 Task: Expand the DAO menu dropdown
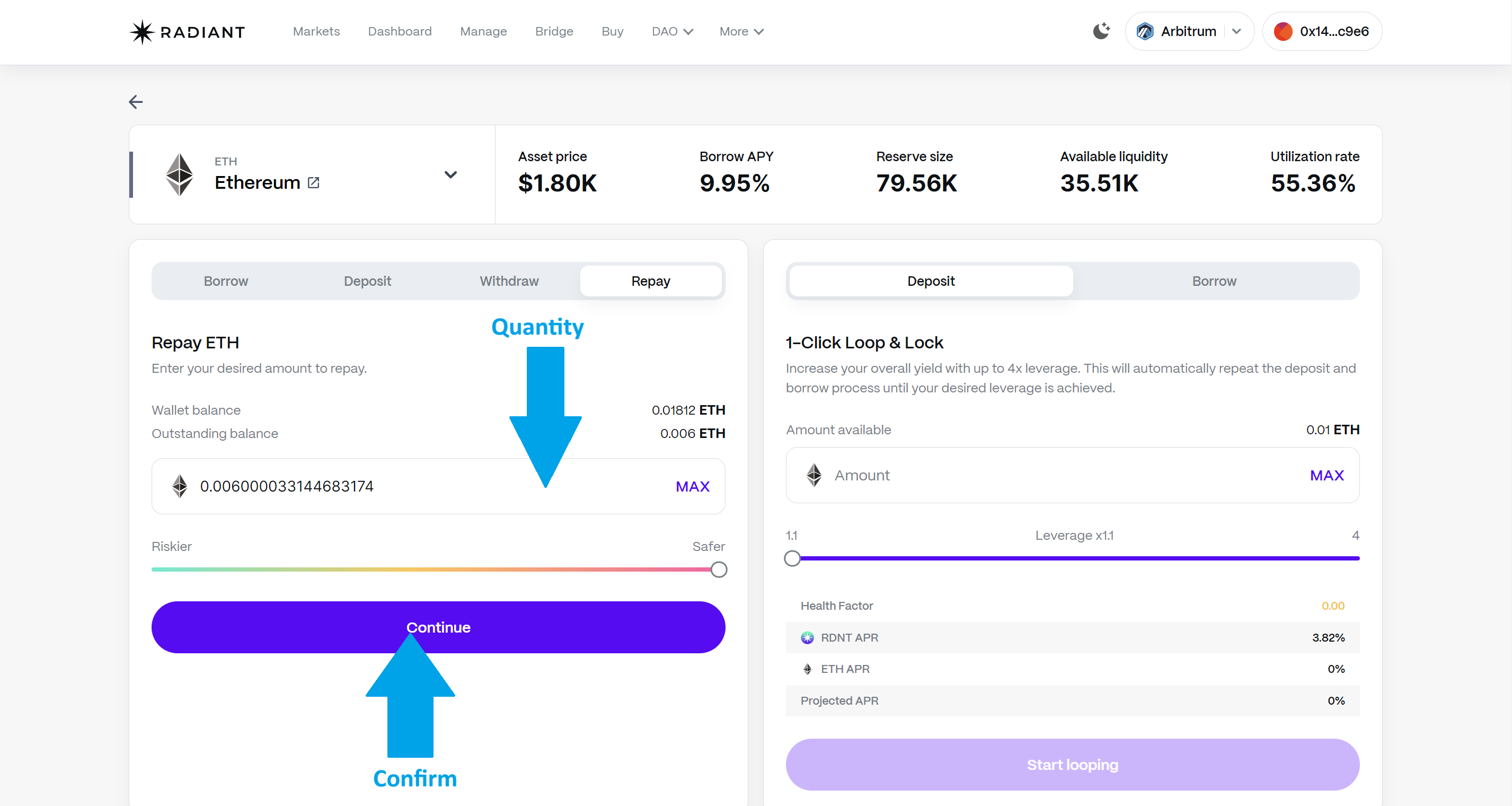pyautogui.click(x=672, y=31)
